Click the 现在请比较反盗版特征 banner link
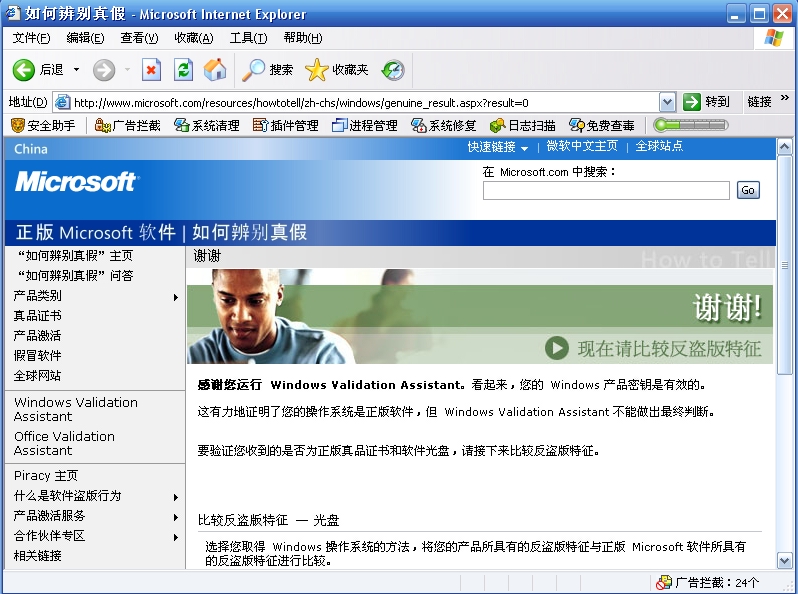 [669, 349]
